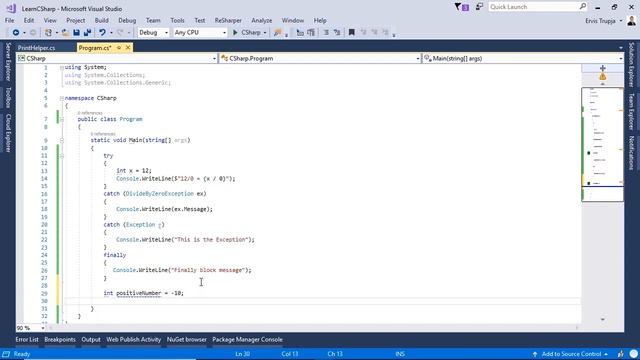Open the Toolbox side panel

click(7, 98)
